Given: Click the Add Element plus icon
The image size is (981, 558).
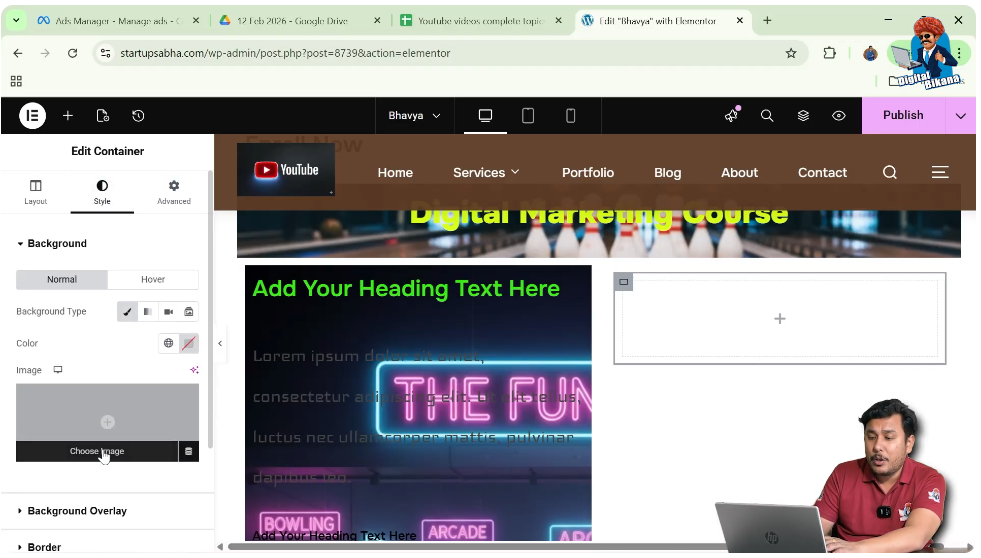Looking at the screenshot, I should 68,116.
